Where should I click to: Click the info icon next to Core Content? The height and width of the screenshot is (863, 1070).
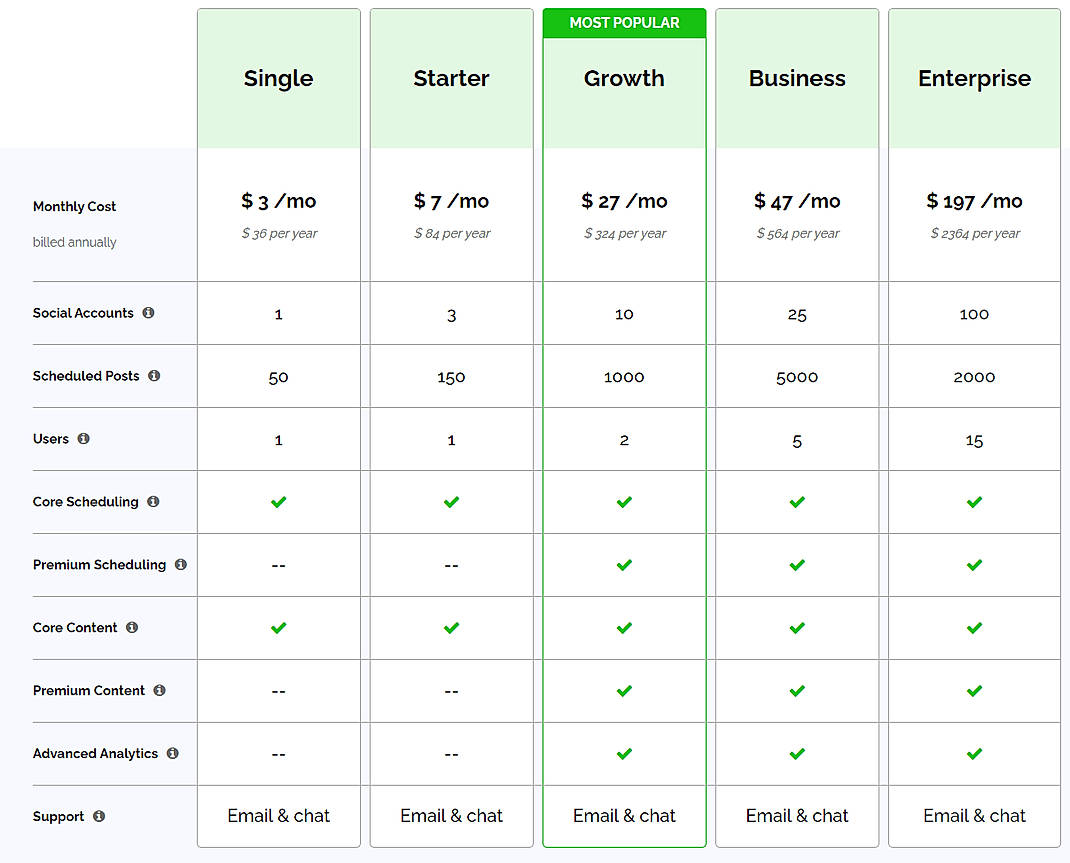131,628
